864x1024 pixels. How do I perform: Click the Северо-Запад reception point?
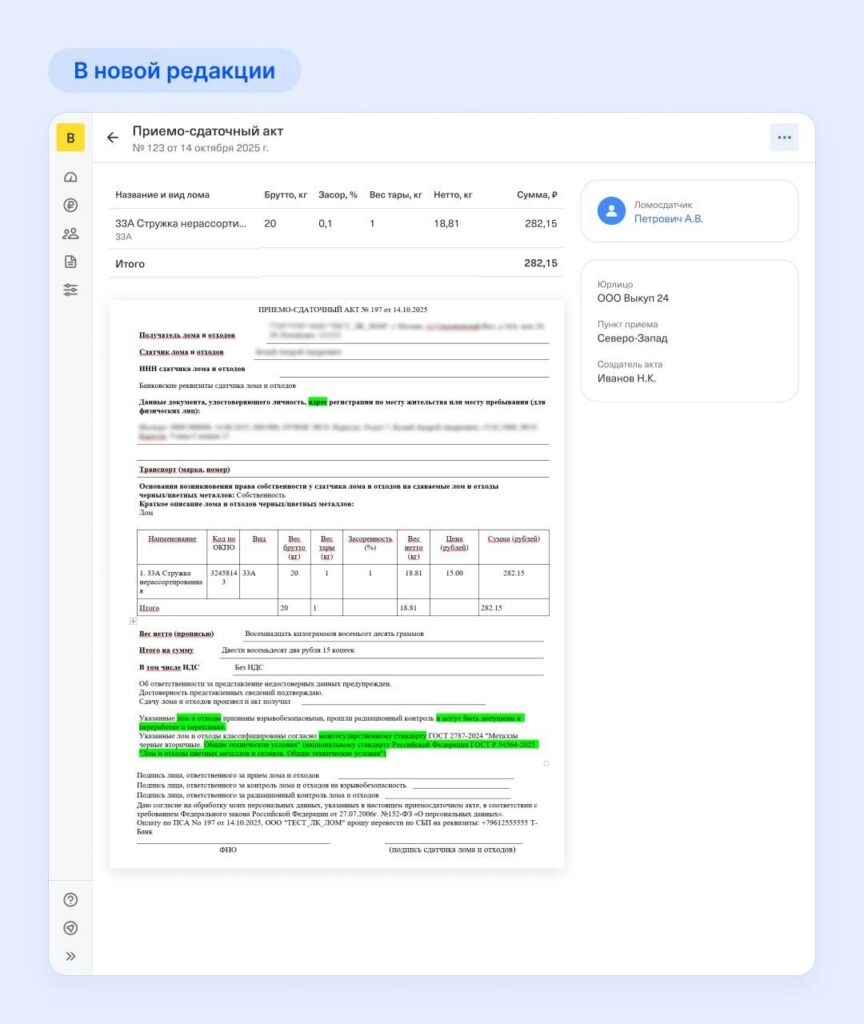(632, 338)
